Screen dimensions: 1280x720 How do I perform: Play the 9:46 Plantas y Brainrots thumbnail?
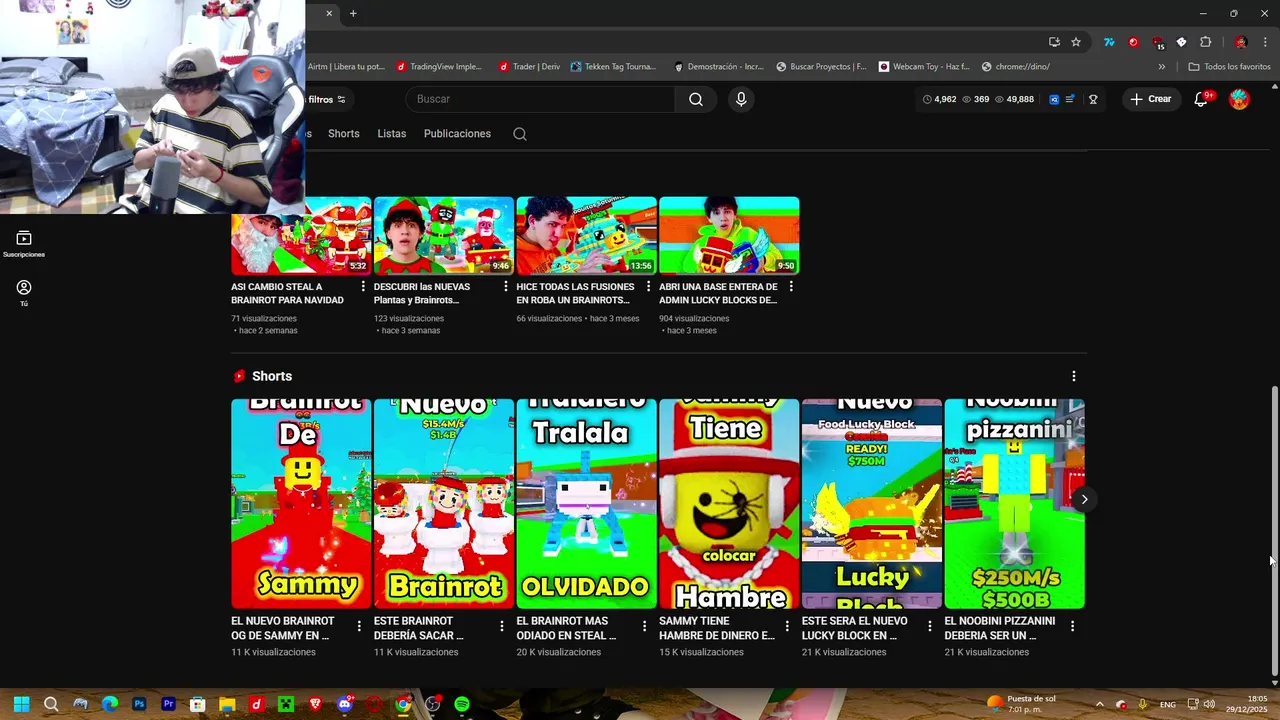click(x=444, y=236)
